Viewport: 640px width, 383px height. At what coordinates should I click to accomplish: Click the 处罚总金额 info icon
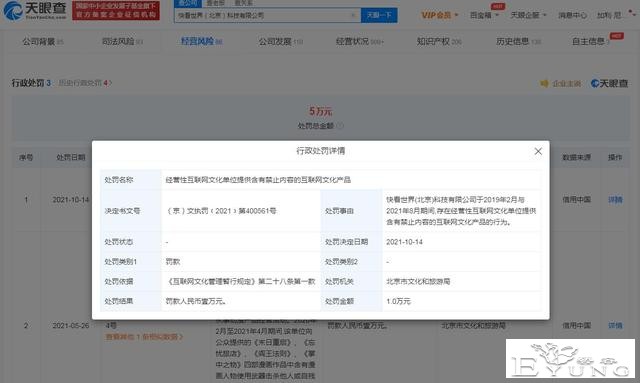(x=340, y=126)
